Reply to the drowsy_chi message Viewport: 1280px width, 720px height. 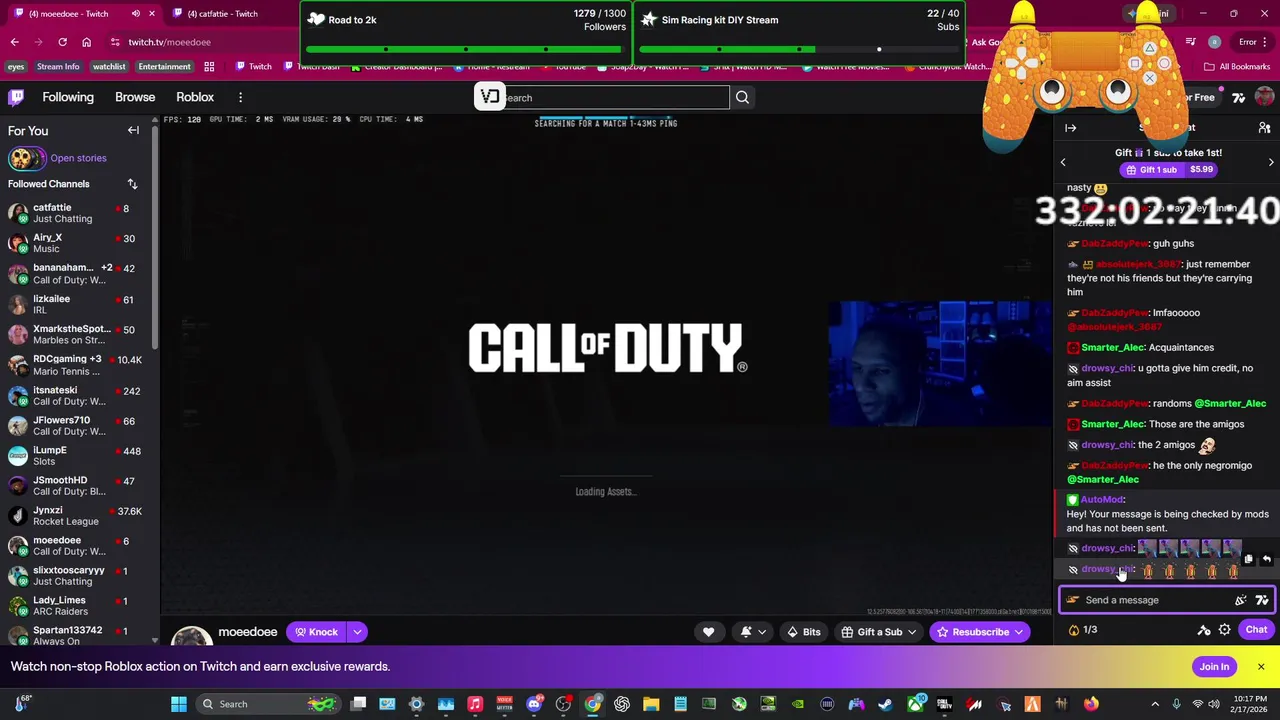[1266, 559]
